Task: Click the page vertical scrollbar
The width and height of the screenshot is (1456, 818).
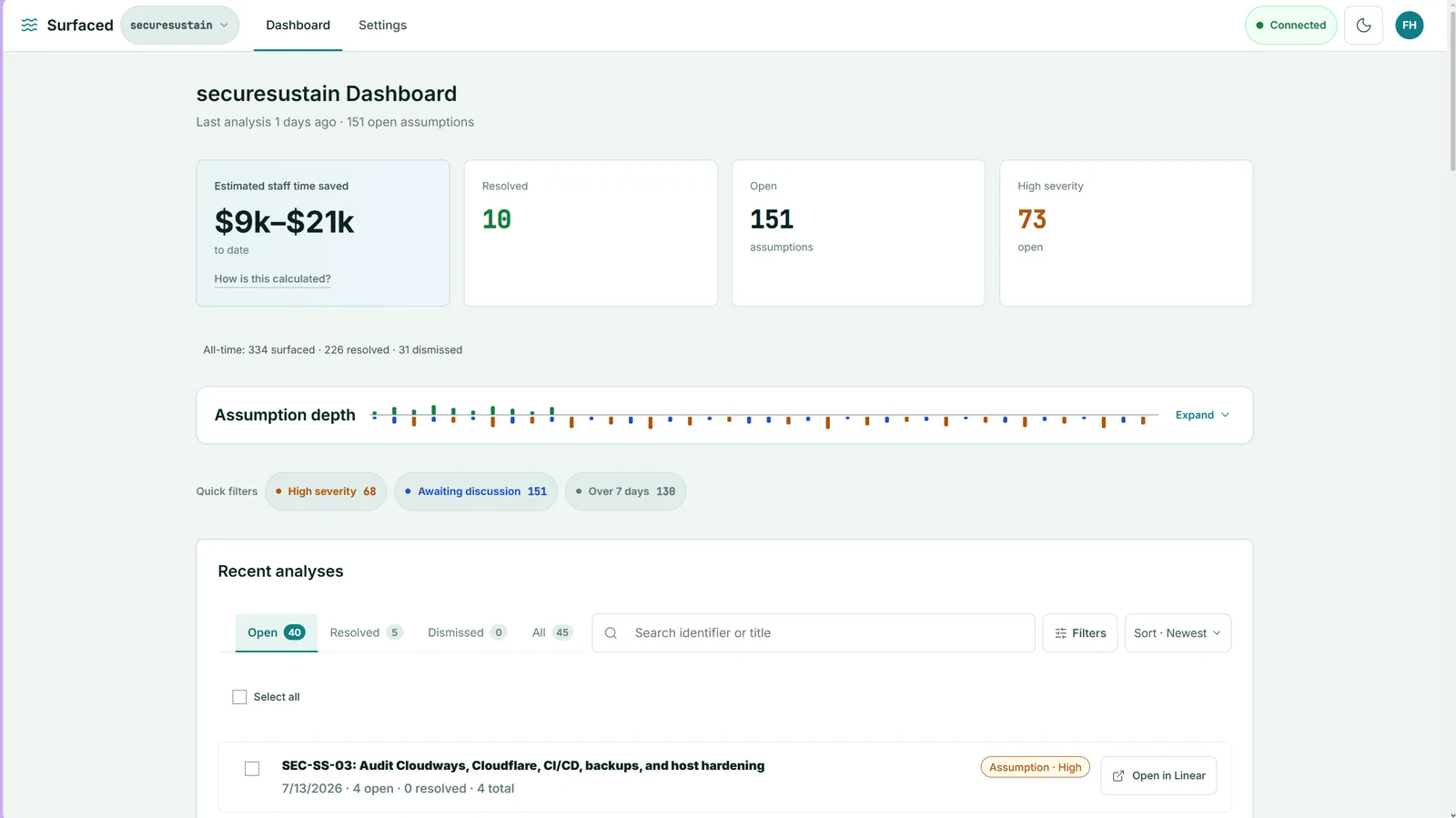Action: coord(1451,91)
